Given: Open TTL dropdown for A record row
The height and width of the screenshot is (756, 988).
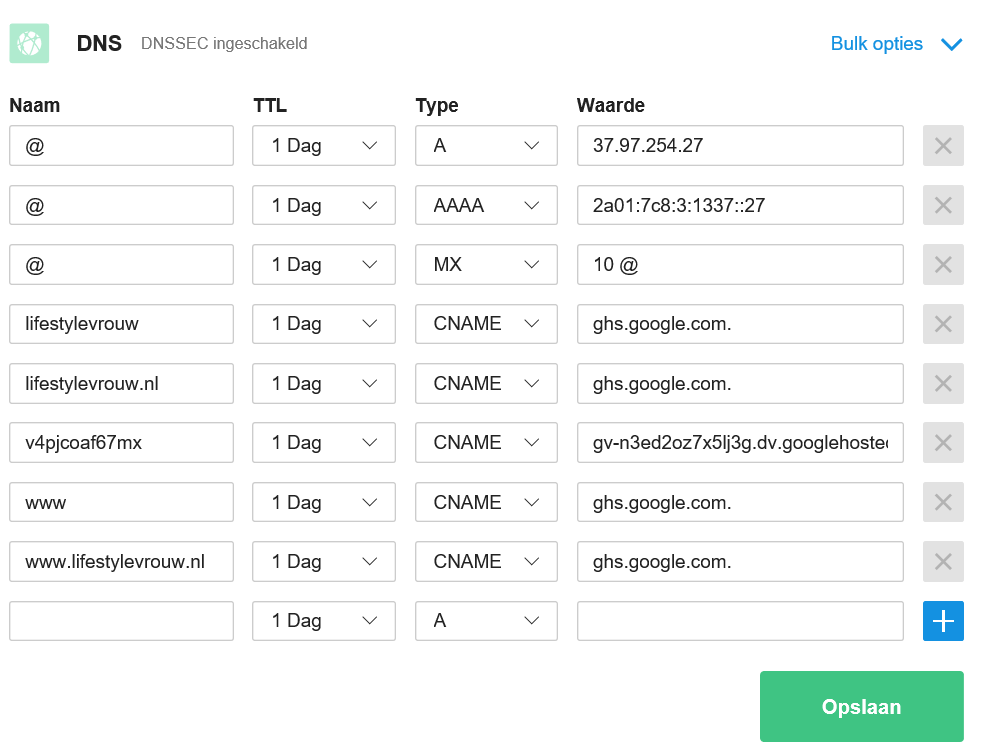Looking at the screenshot, I should 324,146.
